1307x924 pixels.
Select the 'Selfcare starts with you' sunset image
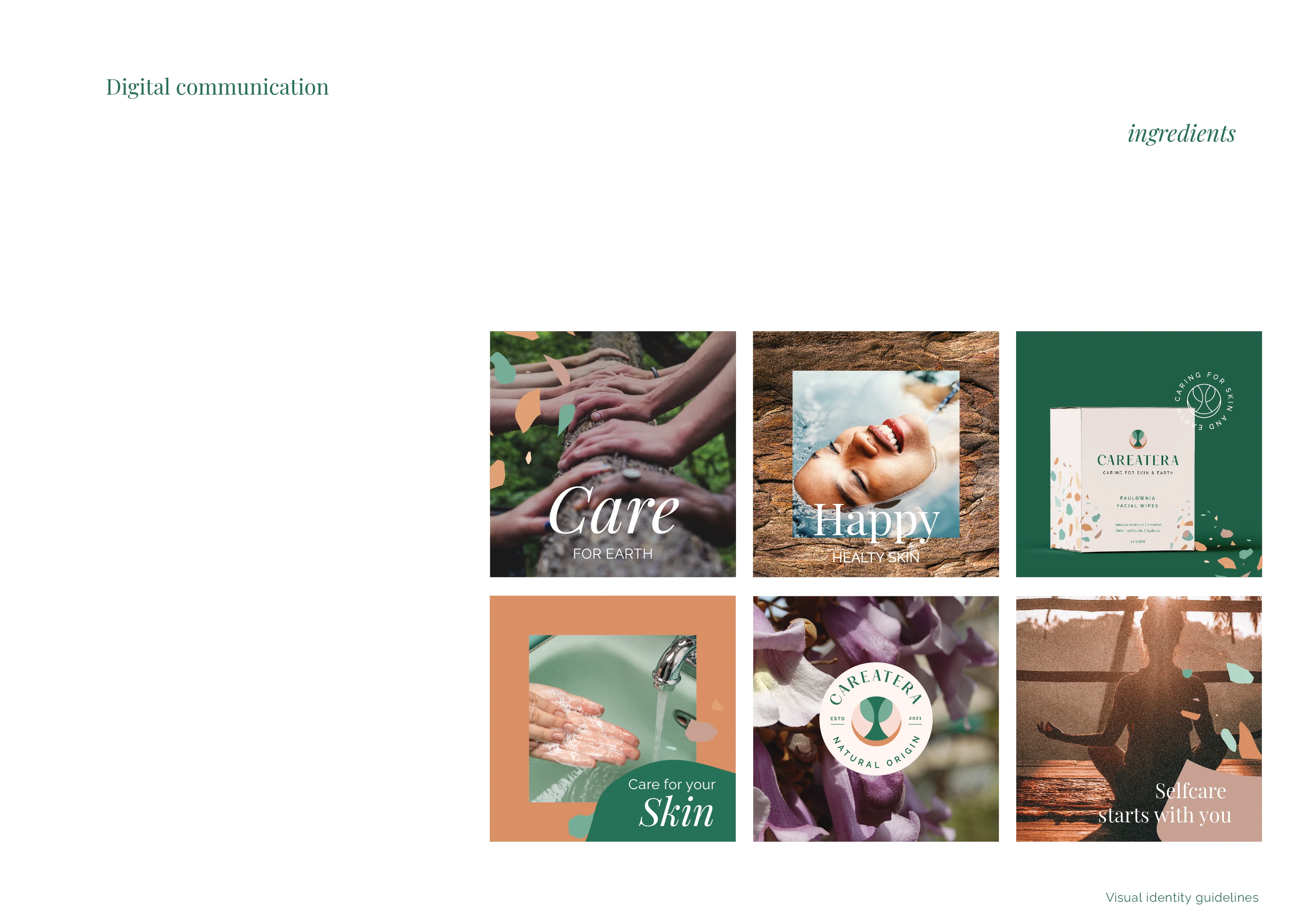[x=1139, y=718]
